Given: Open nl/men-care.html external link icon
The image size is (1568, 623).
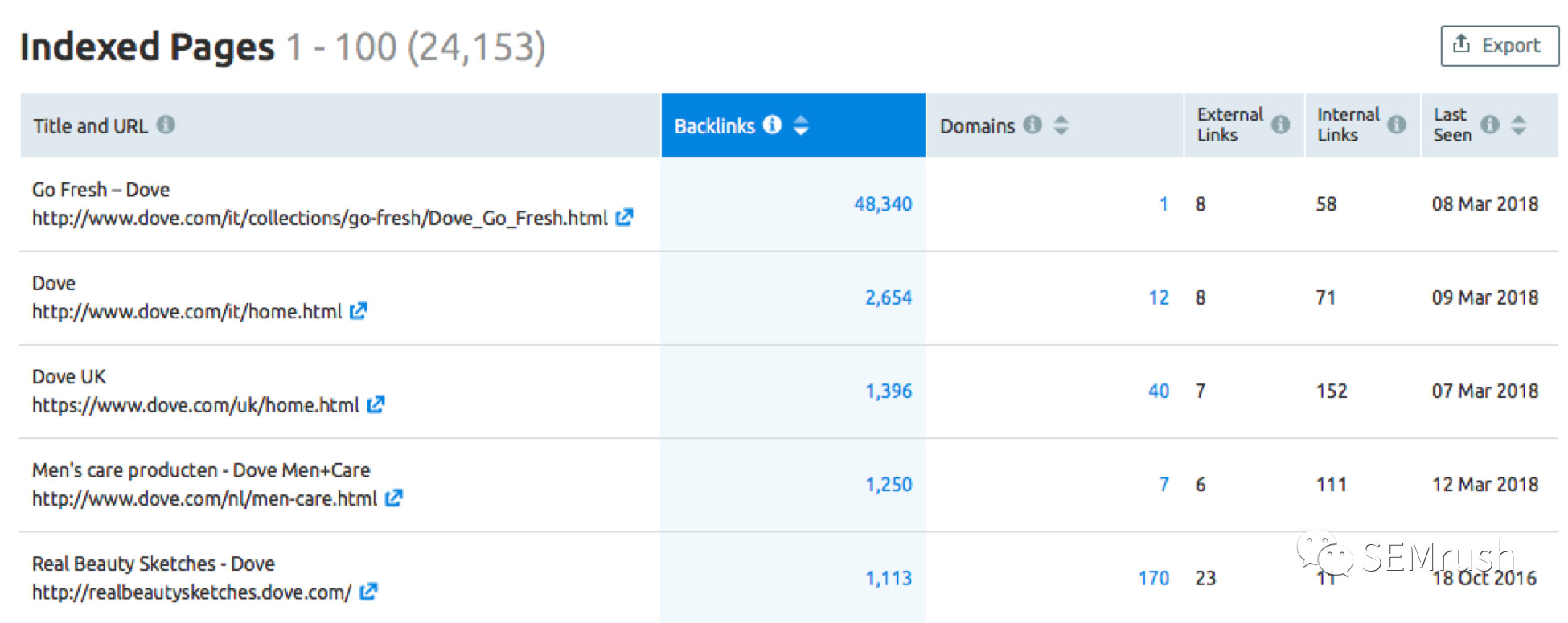Looking at the screenshot, I should click(393, 498).
